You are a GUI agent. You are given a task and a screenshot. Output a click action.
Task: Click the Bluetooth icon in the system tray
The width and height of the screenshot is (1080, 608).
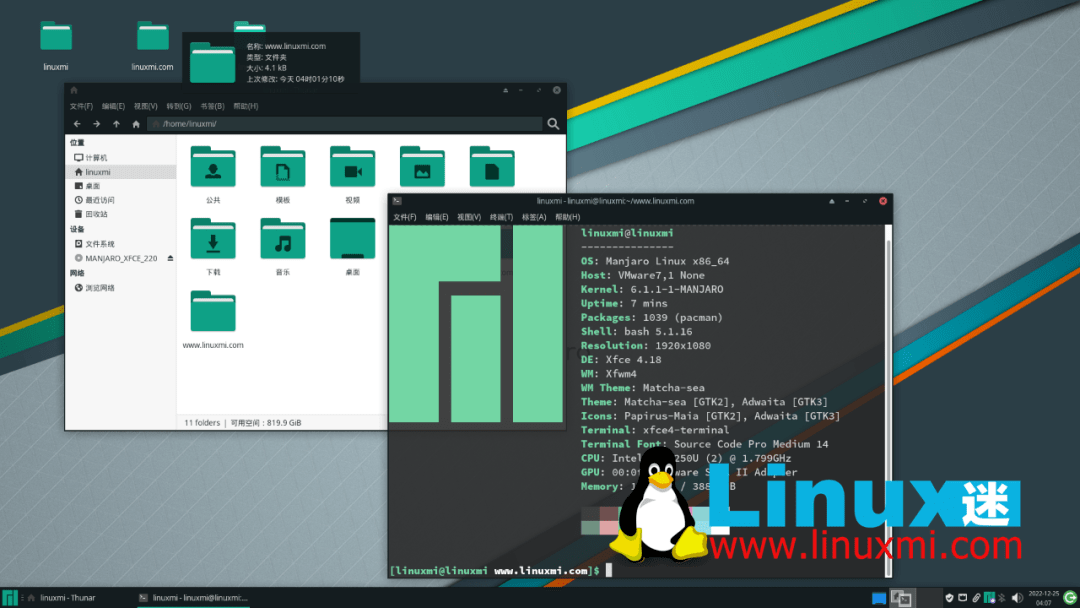1001,597
